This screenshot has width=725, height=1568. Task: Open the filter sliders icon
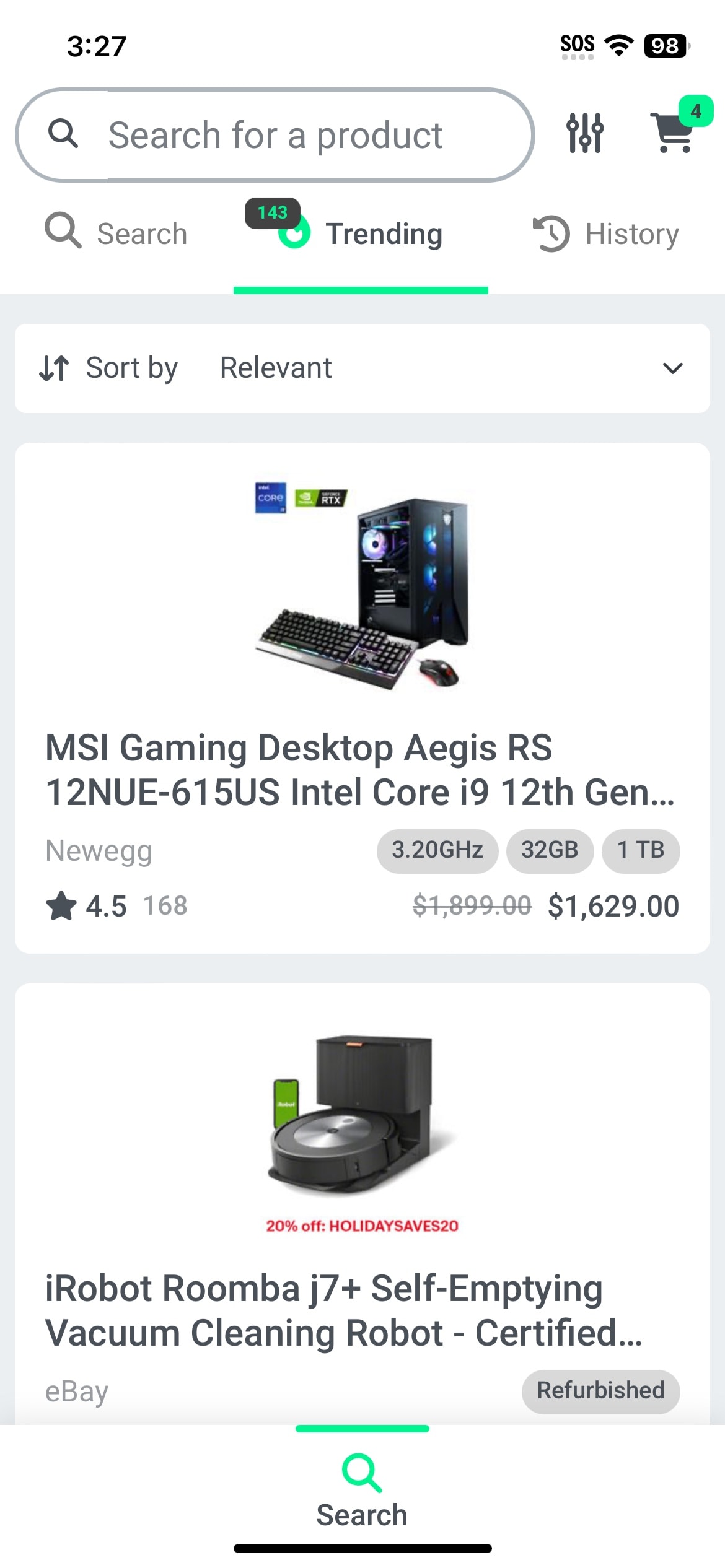pyautogui.click(x=585, y=133)
